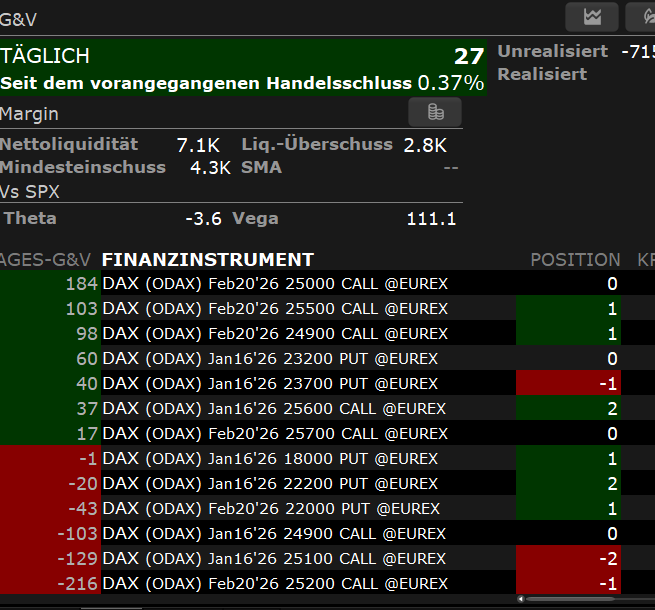
Task: Select DAX Feb20'26 25000 CALL row
Action: pyautogui.click(x=275, y=284)
